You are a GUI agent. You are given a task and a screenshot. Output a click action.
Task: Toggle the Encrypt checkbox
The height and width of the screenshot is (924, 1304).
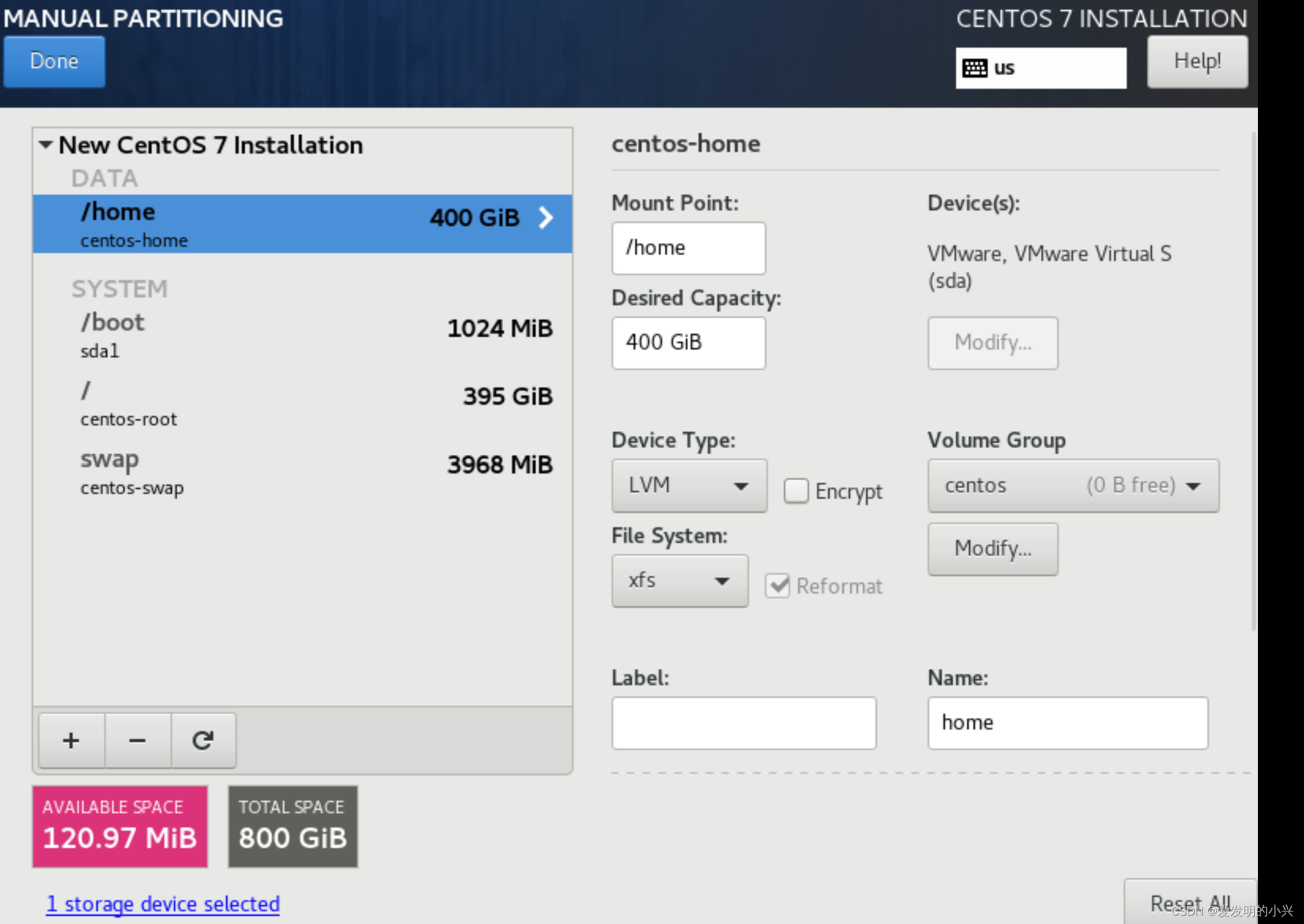click(797, 491)
